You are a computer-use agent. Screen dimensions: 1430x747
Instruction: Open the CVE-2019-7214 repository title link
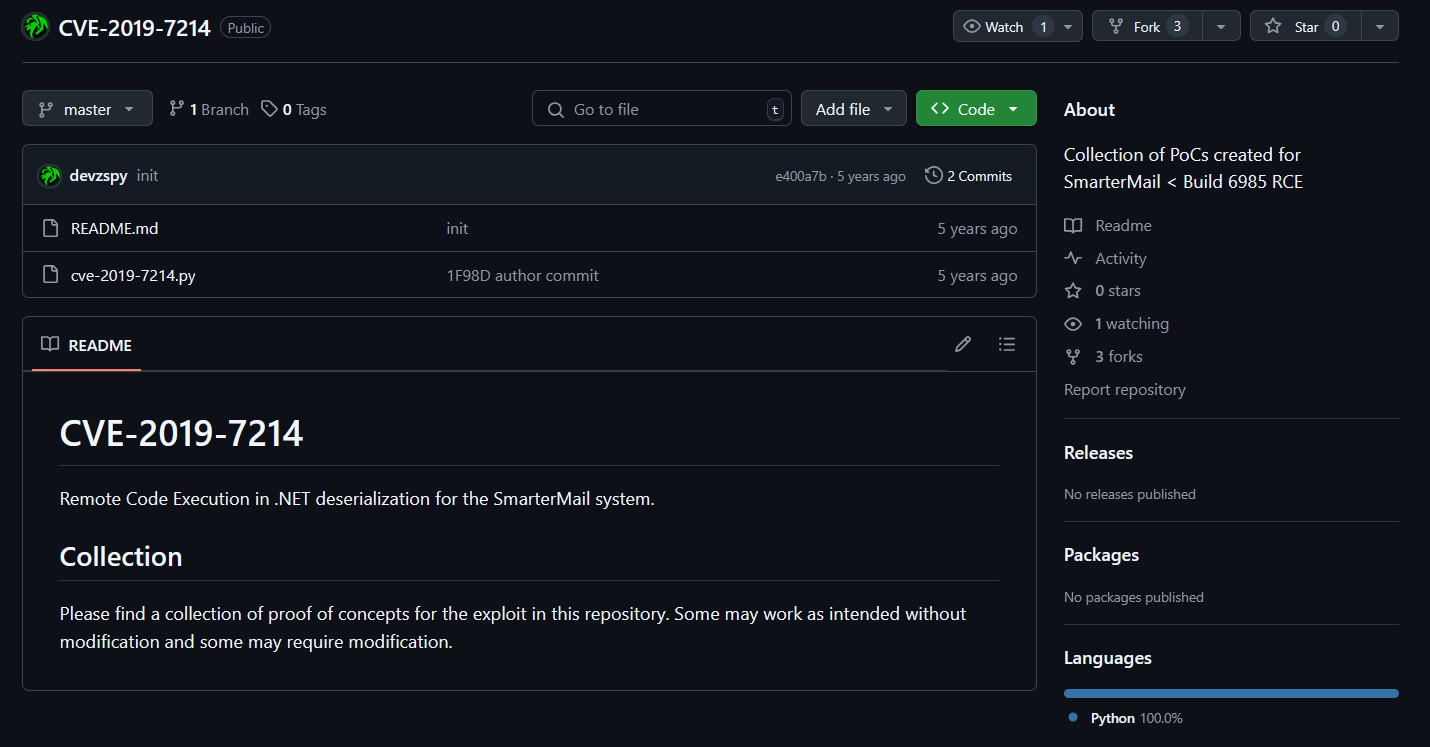pos(134,27)
